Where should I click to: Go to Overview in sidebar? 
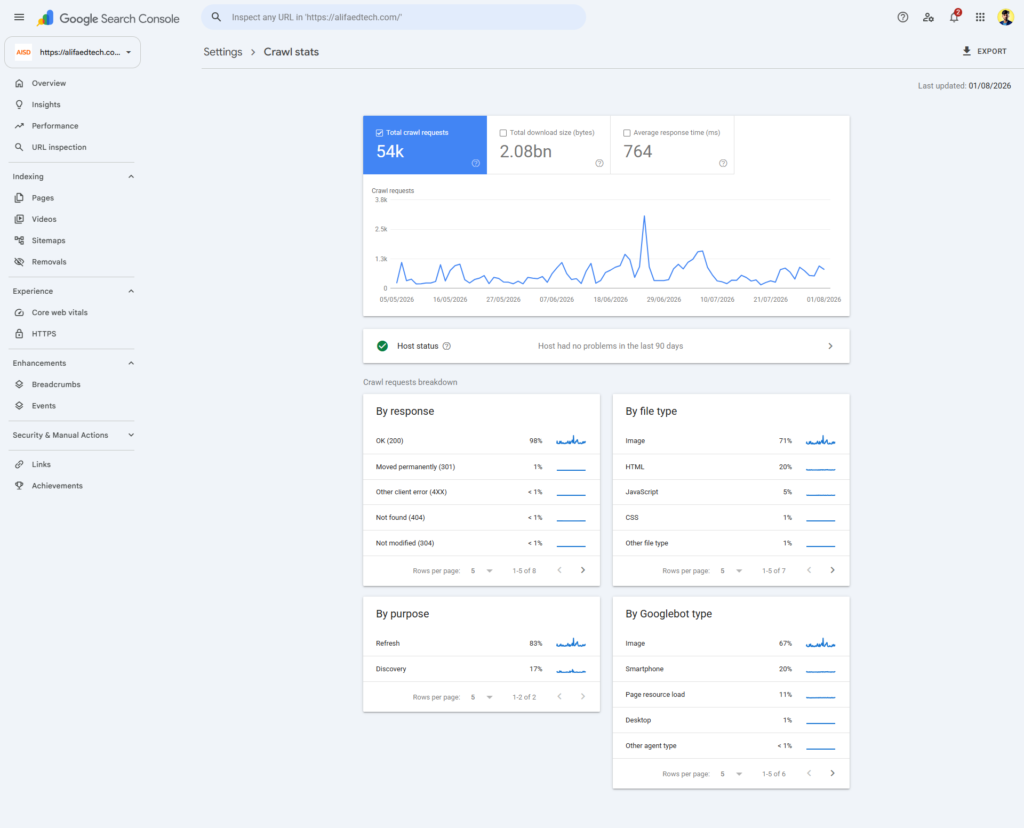click(48, 83)
